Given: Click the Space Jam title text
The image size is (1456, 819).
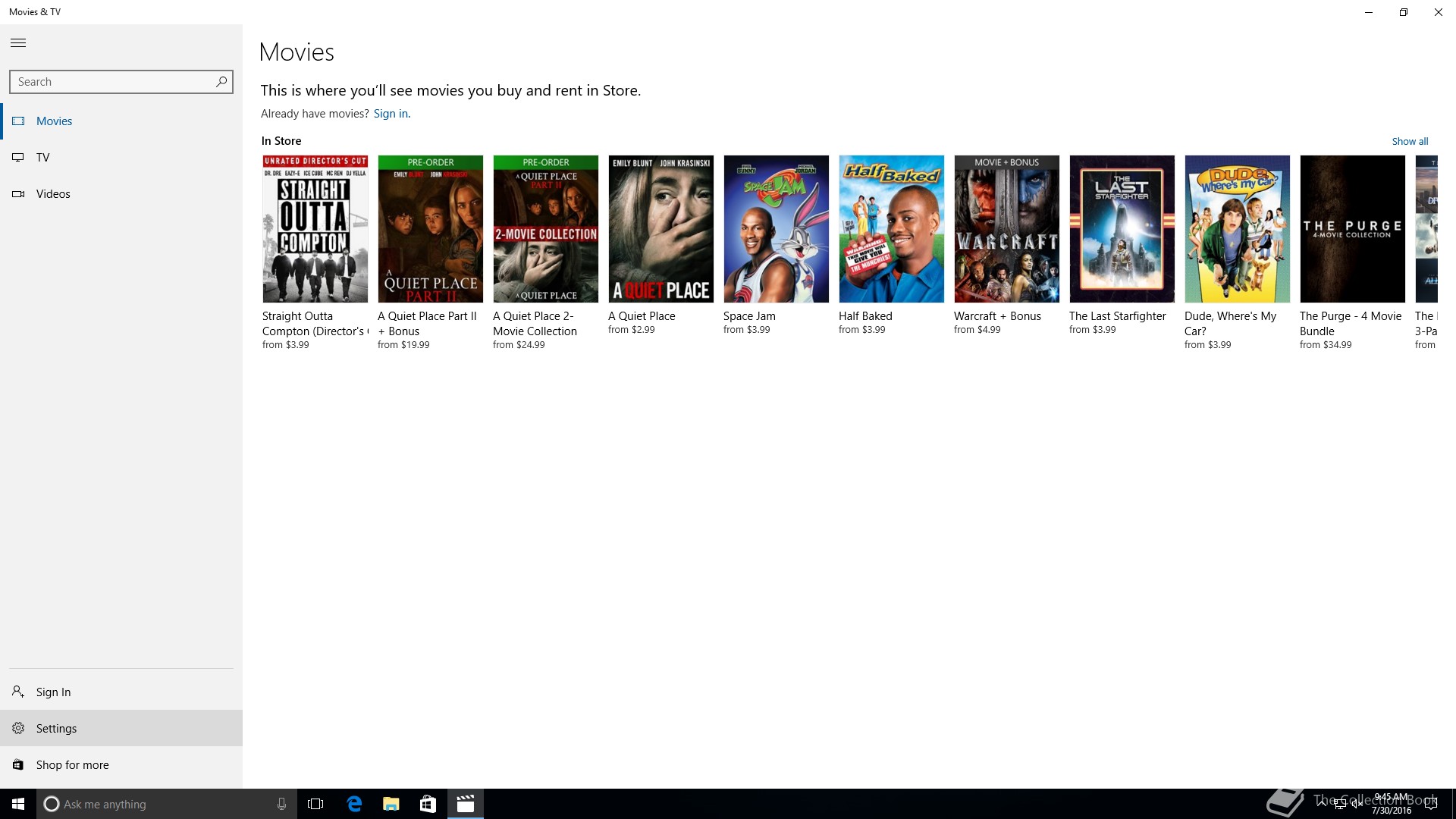Looking at the screenshot, I should [x=749, y=316].
